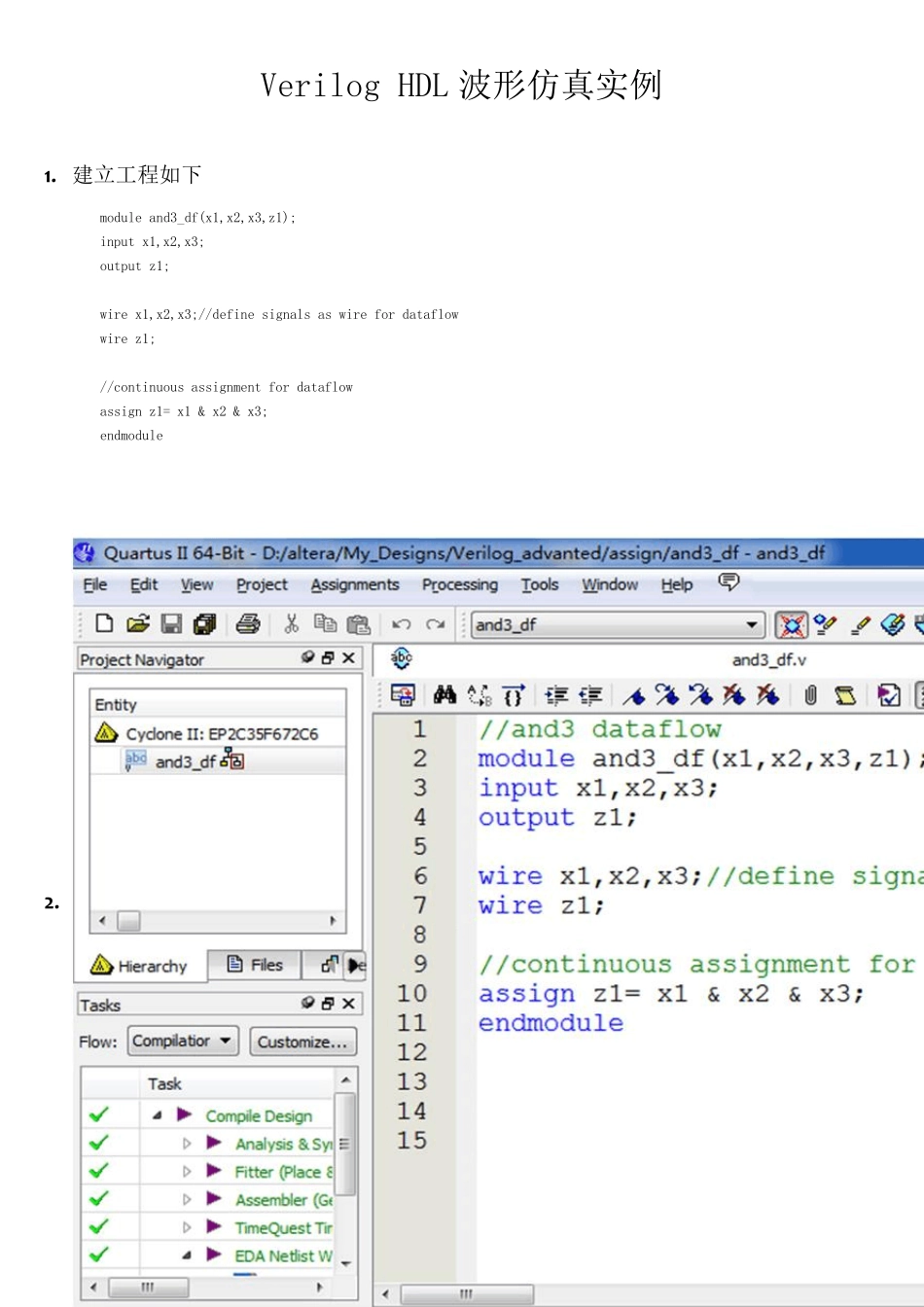Open a file with the folder icon
Viewport: 924px width, 1307px height.
click(x=138, y=623)
